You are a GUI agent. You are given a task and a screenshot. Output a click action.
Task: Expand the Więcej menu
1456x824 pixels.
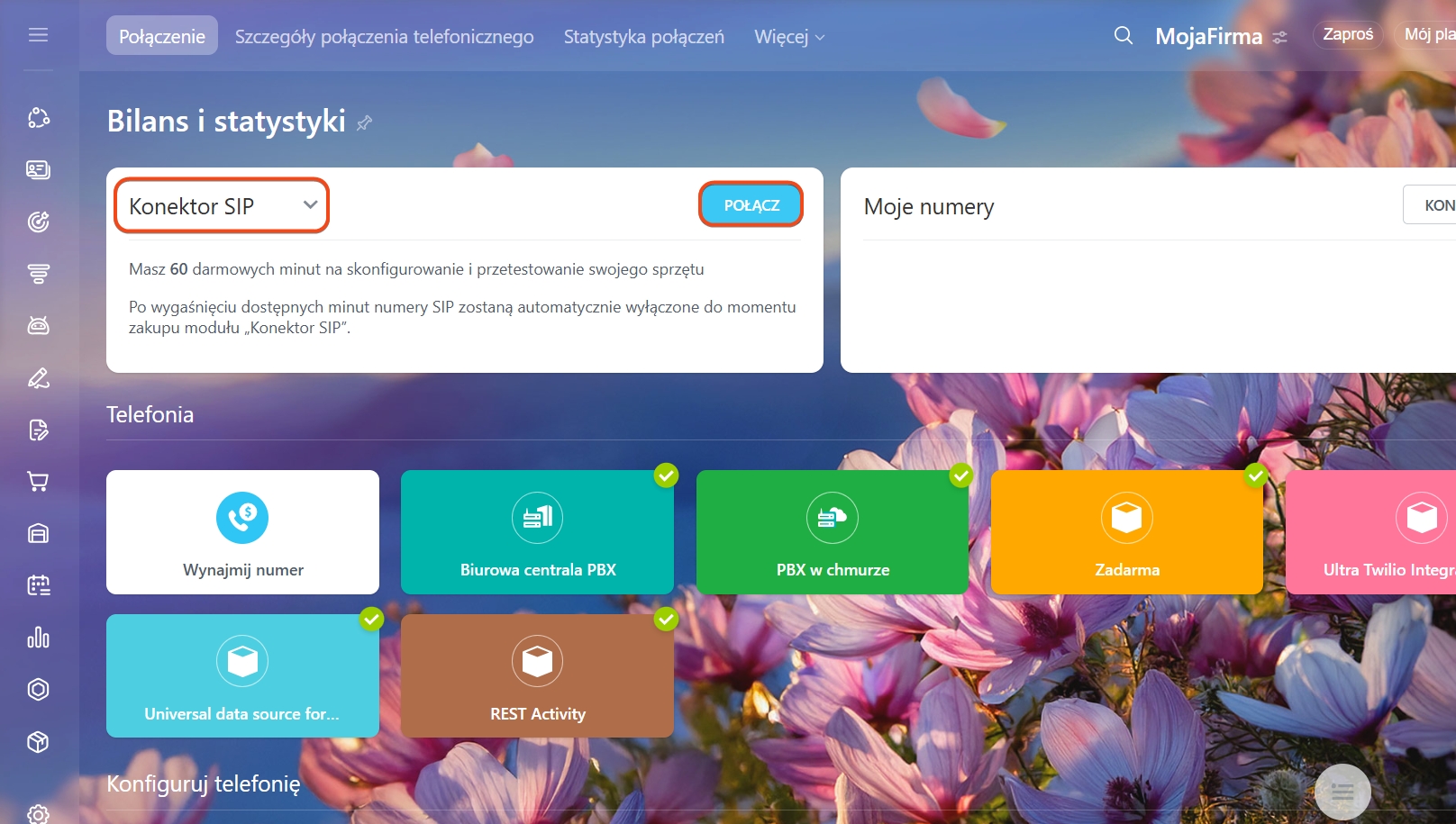[788, 37]
